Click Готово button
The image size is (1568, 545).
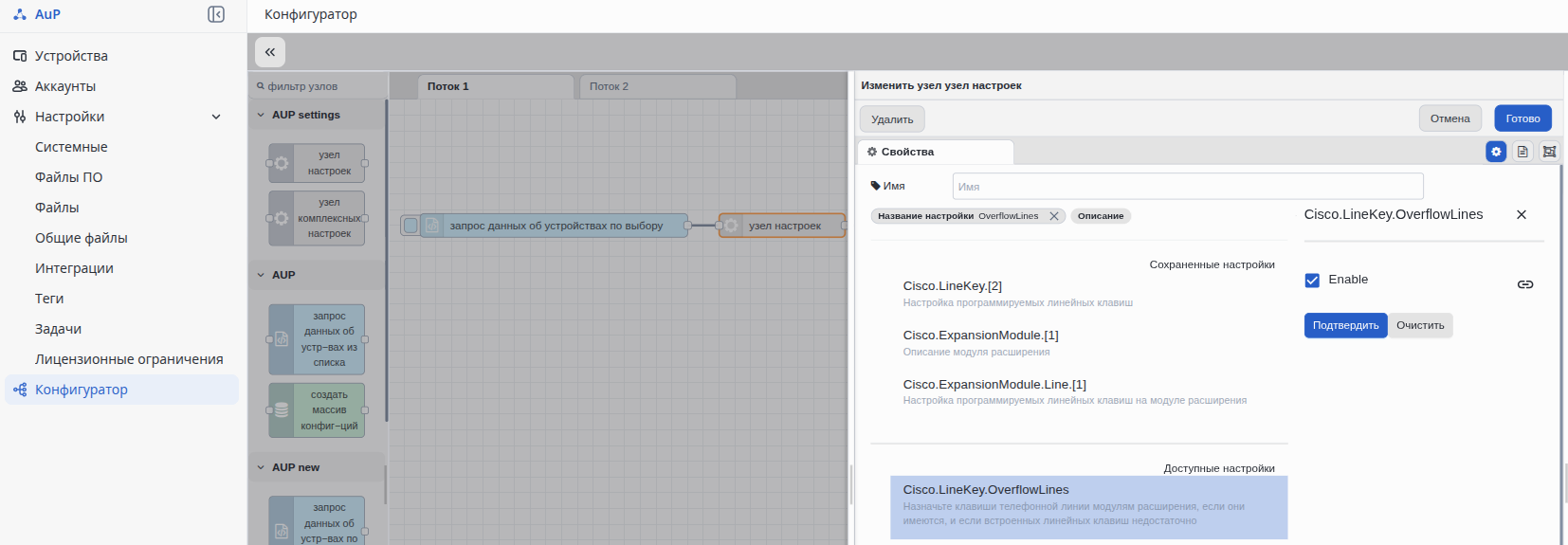point(1522,118)
